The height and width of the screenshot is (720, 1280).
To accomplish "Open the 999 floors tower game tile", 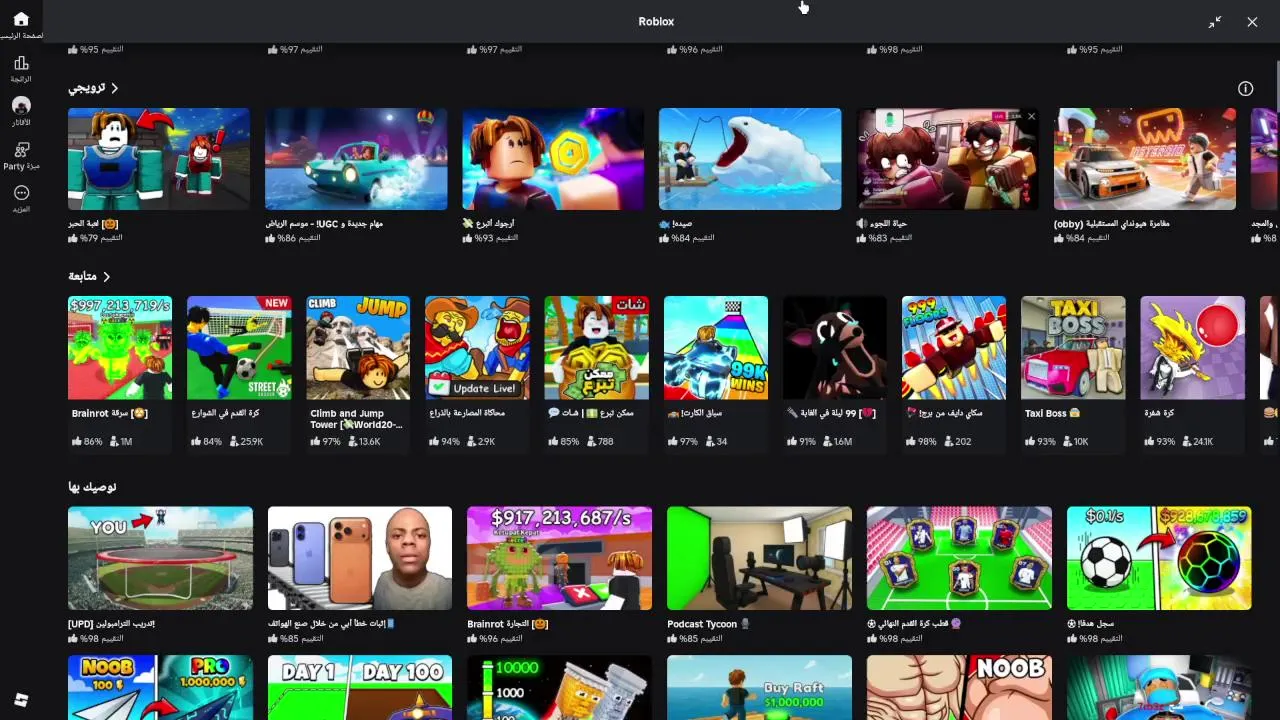I will click(954, 348).
